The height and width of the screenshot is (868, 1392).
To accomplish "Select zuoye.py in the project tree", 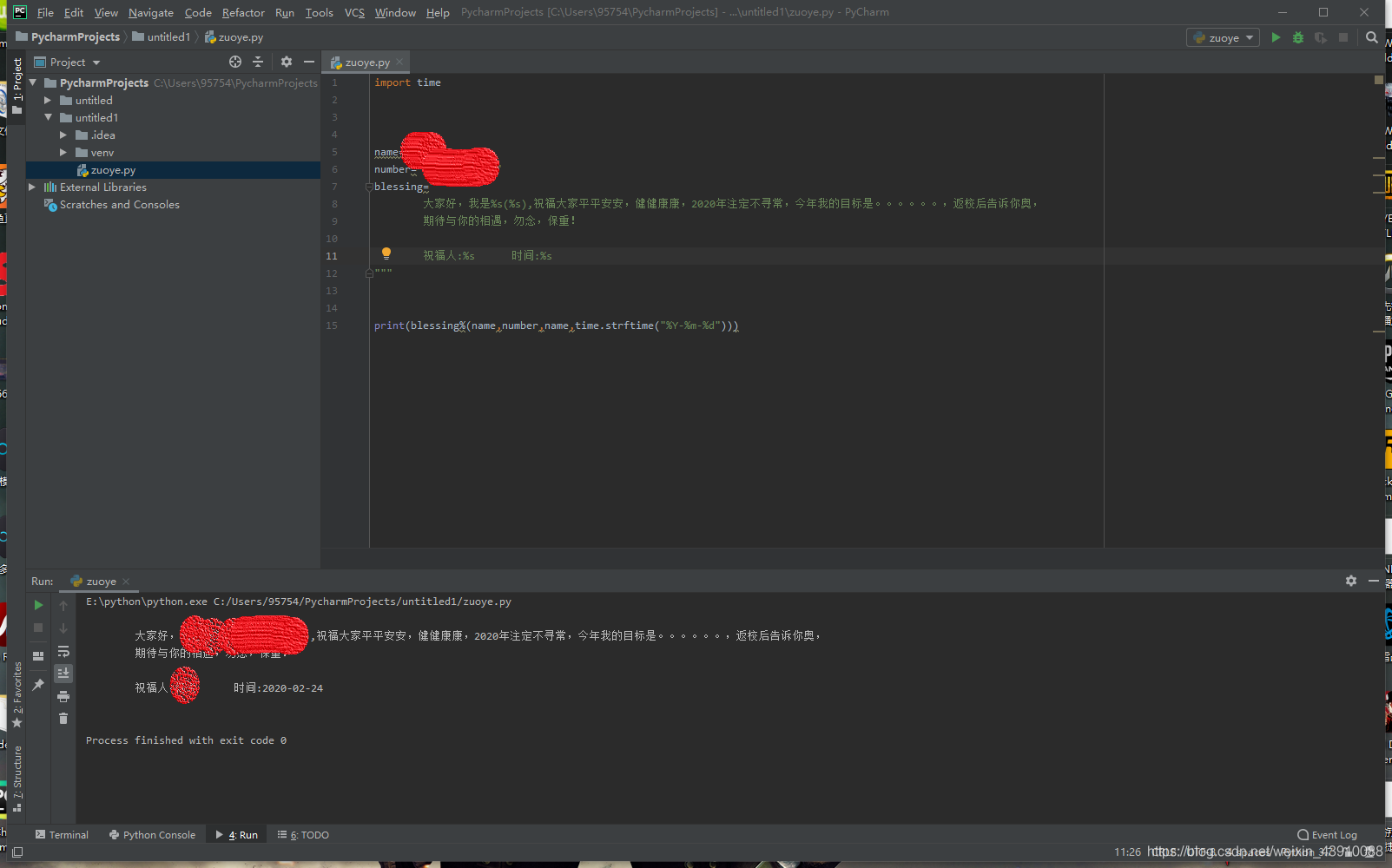I will pos(174,170).
